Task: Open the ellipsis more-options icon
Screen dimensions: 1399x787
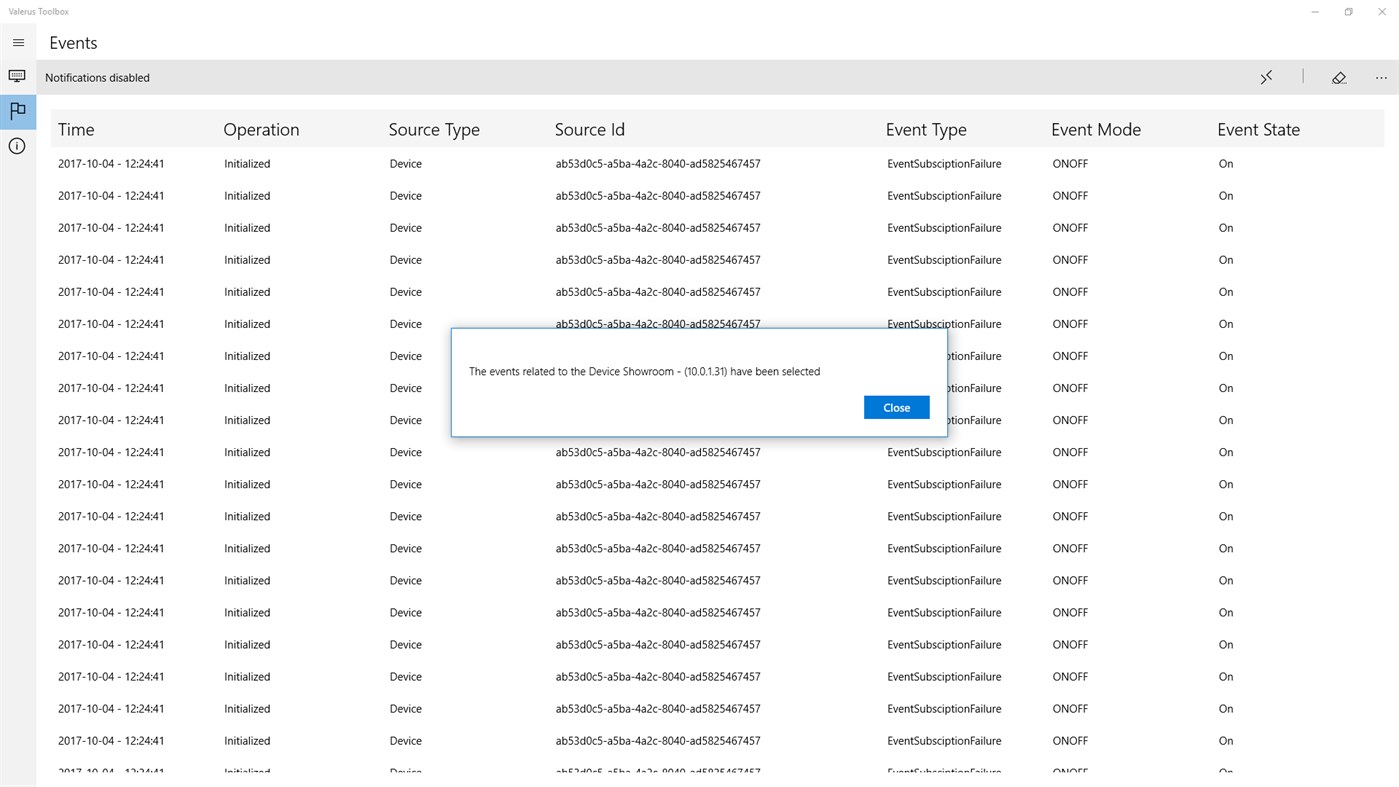Action: pyautogui.click(x=1381, y=77)
